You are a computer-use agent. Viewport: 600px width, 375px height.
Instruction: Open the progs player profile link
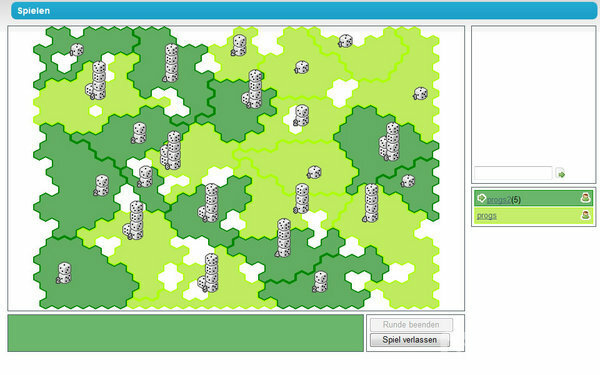coord(487,216)
